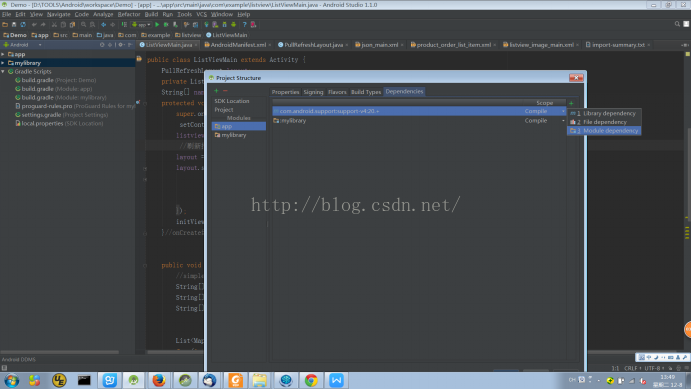This screenshot has width=692, height=389.
Task: Choose File dependency from popup menu
Action: point(604,122)
